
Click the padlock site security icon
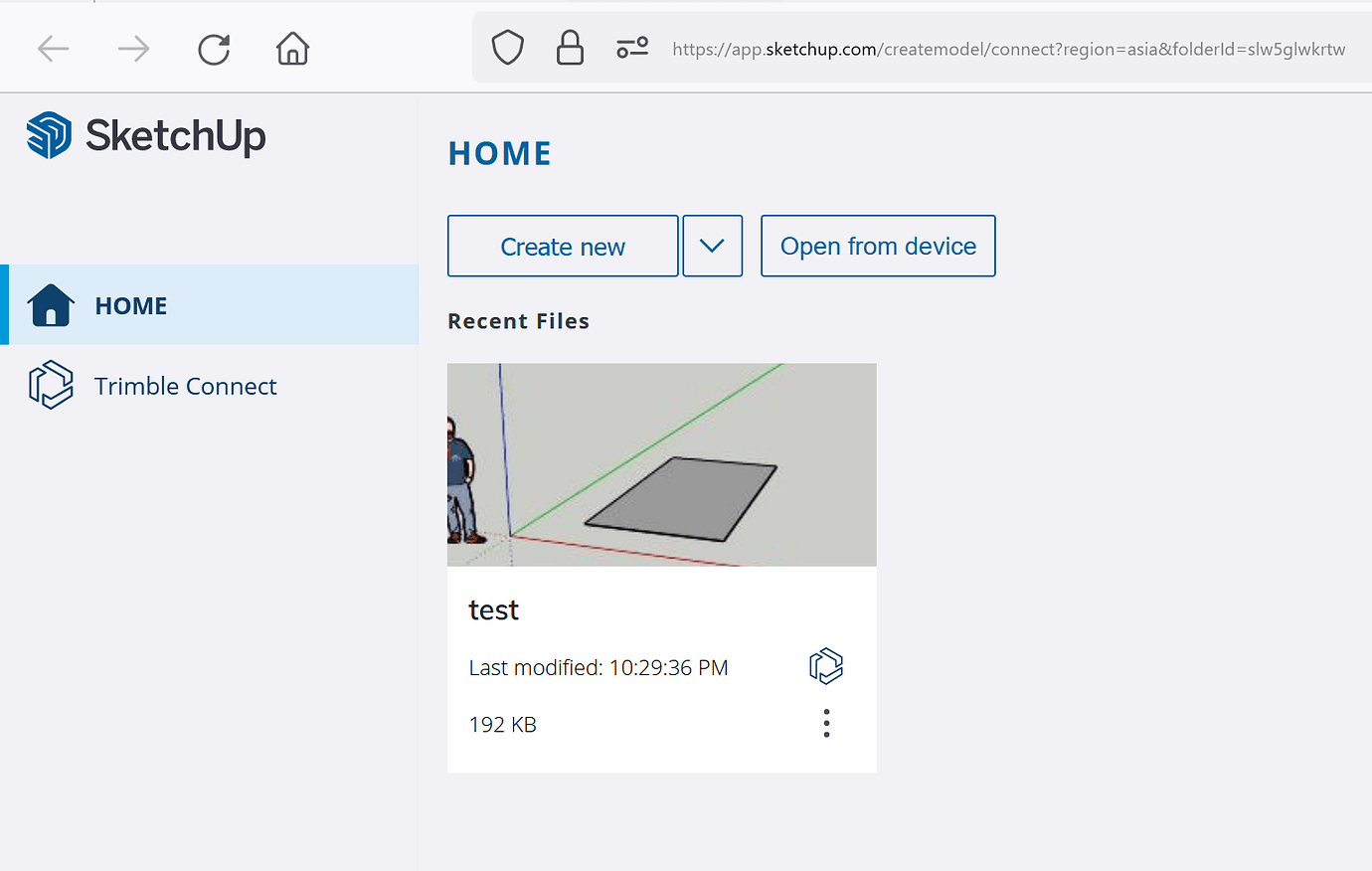click(x=570, y=47)
